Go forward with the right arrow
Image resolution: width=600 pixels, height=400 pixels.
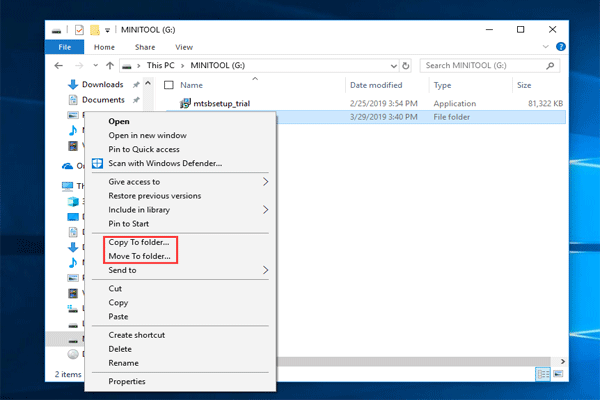pos(79,65)
